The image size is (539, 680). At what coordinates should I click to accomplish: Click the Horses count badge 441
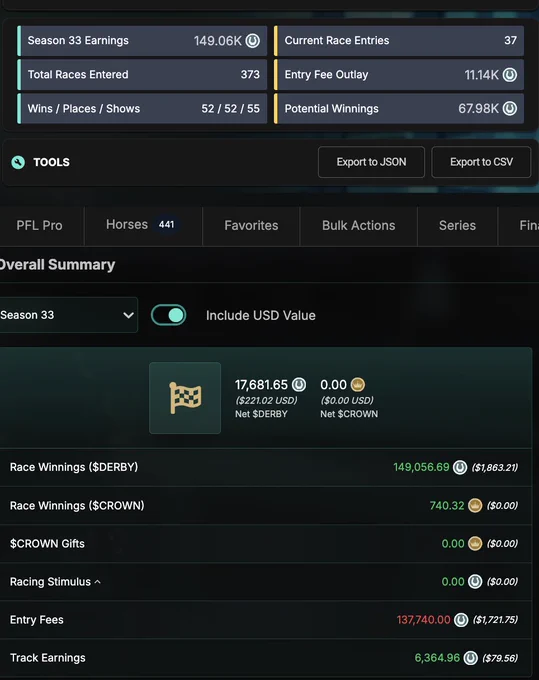[x=167, y=225]
